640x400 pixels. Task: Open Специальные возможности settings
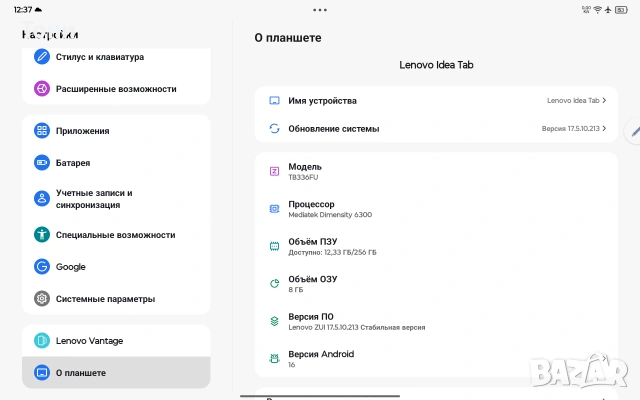(116, 235)
